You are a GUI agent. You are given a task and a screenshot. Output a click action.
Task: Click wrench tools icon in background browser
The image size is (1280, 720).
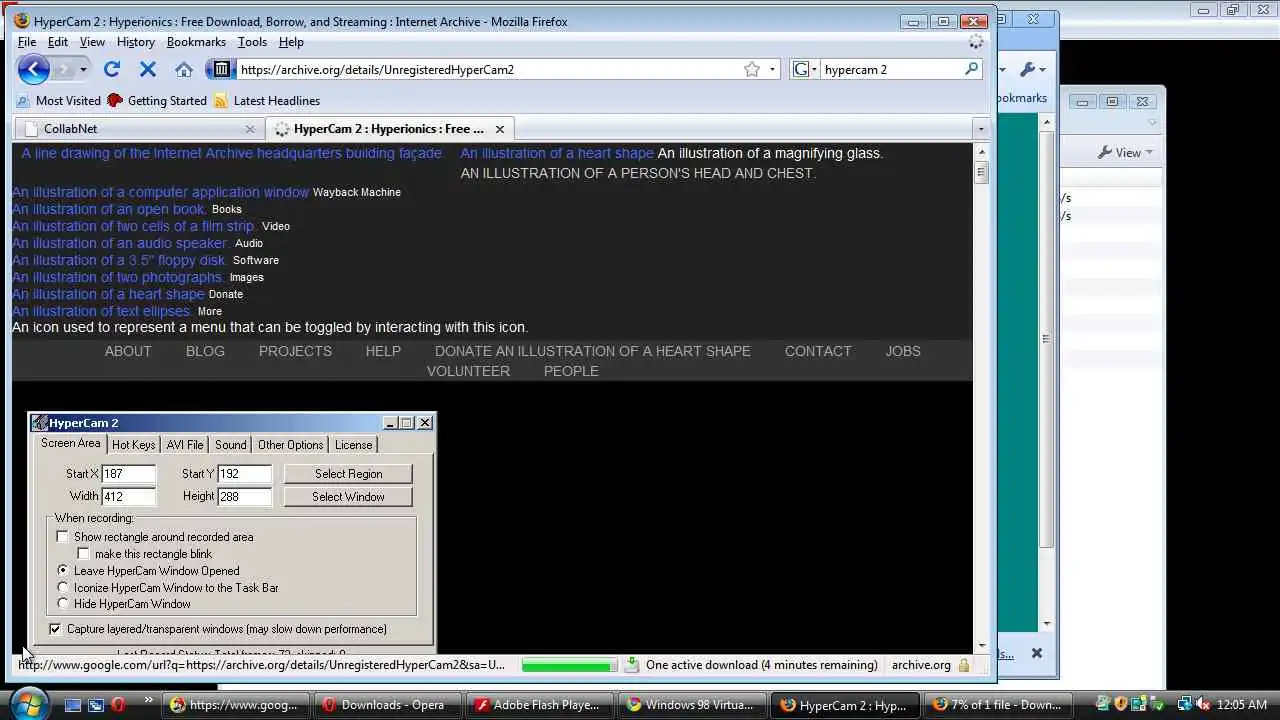1026,69
